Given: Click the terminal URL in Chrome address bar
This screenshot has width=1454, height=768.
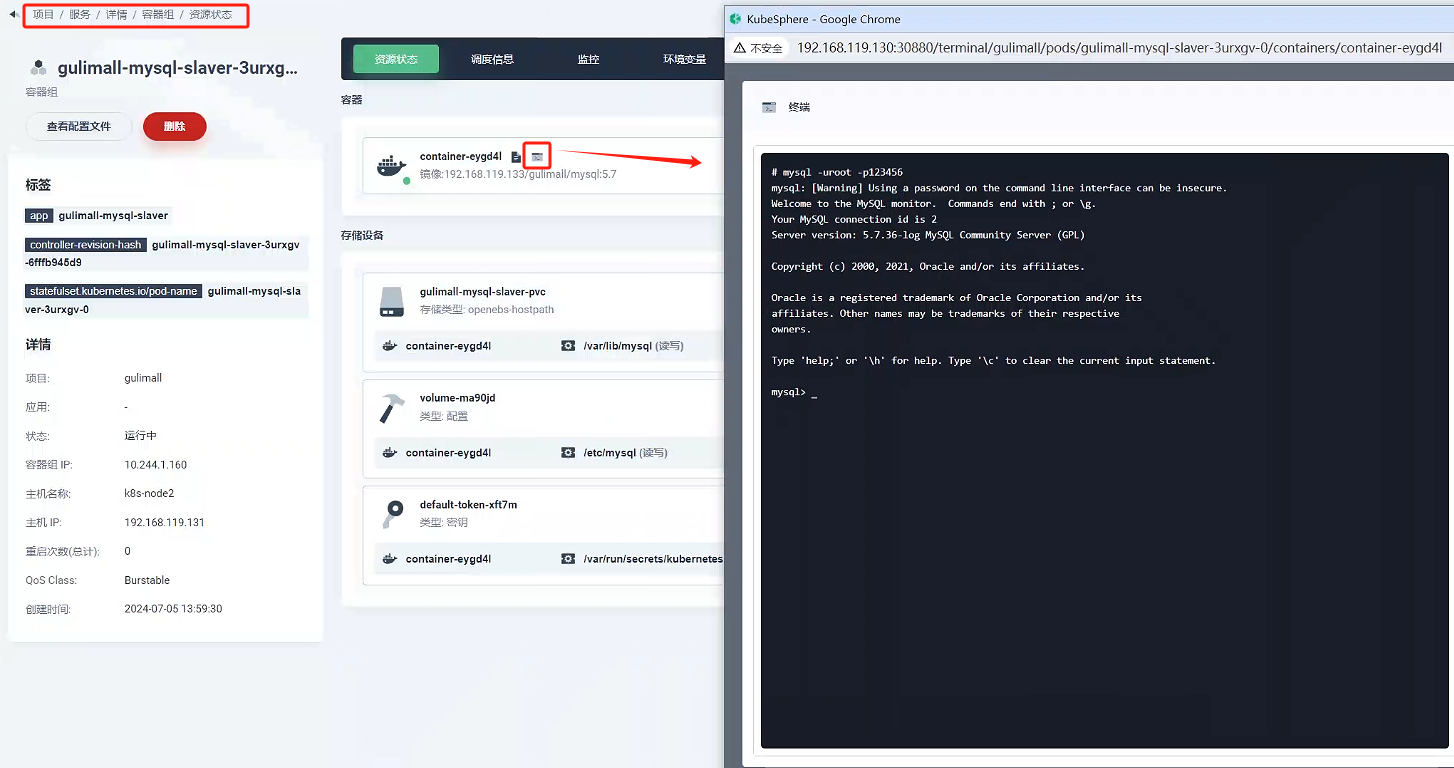Looking at the screenshot, I should 1120,48.
